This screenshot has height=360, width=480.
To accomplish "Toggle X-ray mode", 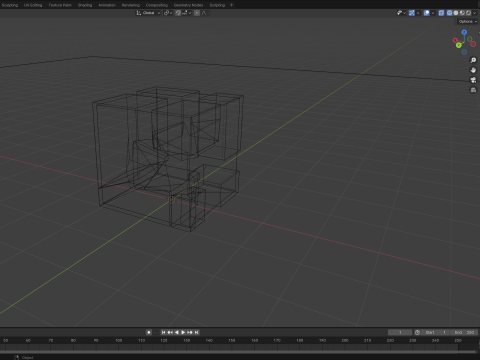I will pyautogui.click(x=441, y=13).
